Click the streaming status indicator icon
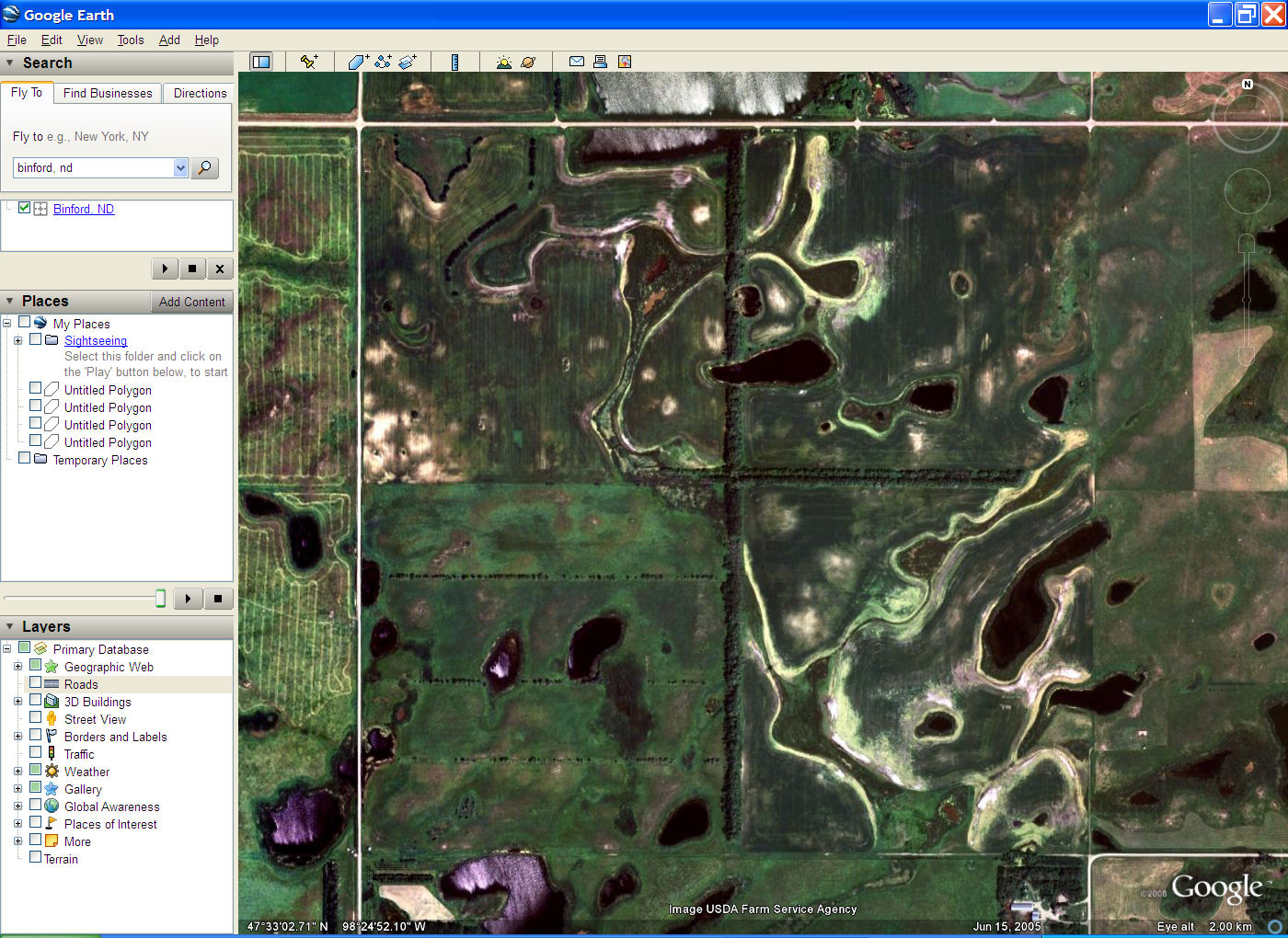The image size is (1288, 938). click(x=1275, y=926)
